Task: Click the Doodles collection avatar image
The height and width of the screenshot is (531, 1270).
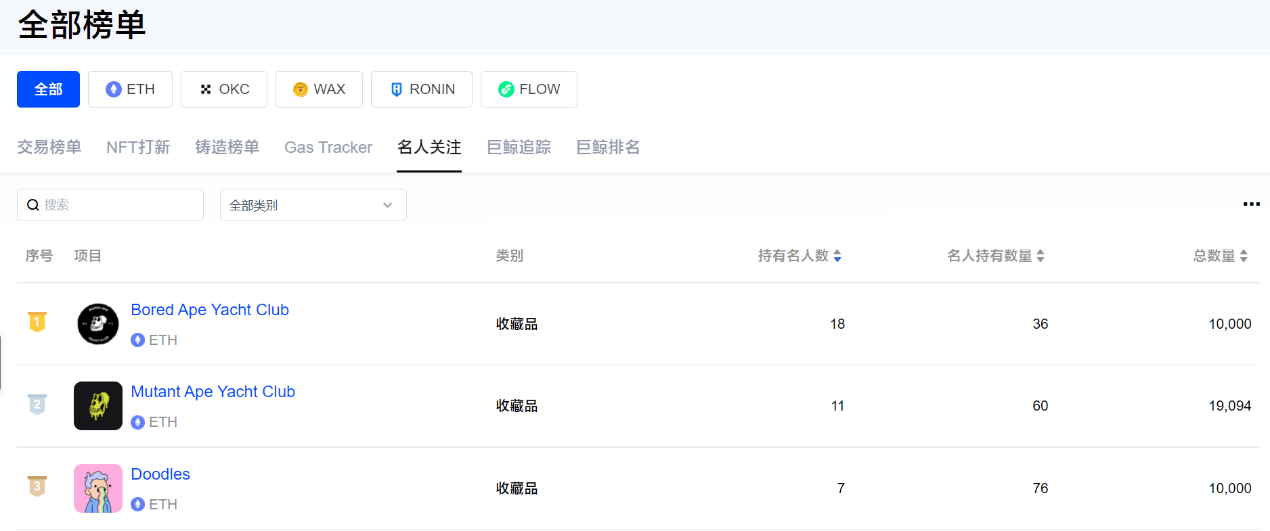Action: point(98,488)
